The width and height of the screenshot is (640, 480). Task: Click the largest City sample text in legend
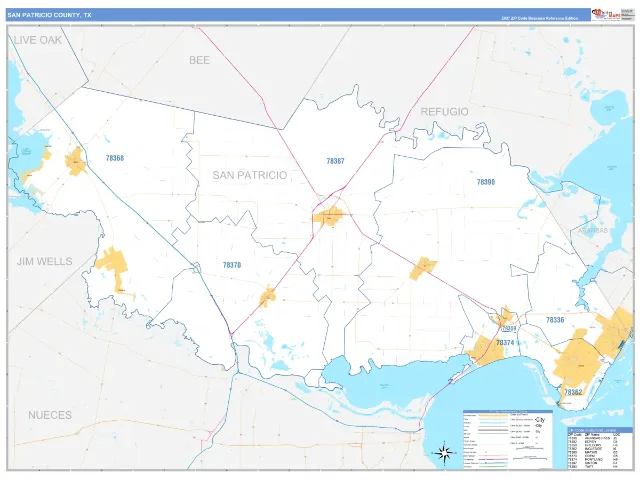click(540, 420)
